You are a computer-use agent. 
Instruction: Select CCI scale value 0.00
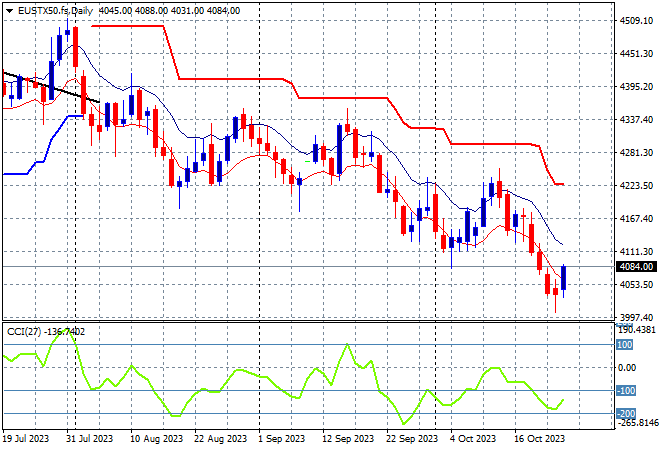tap(627, 368)
